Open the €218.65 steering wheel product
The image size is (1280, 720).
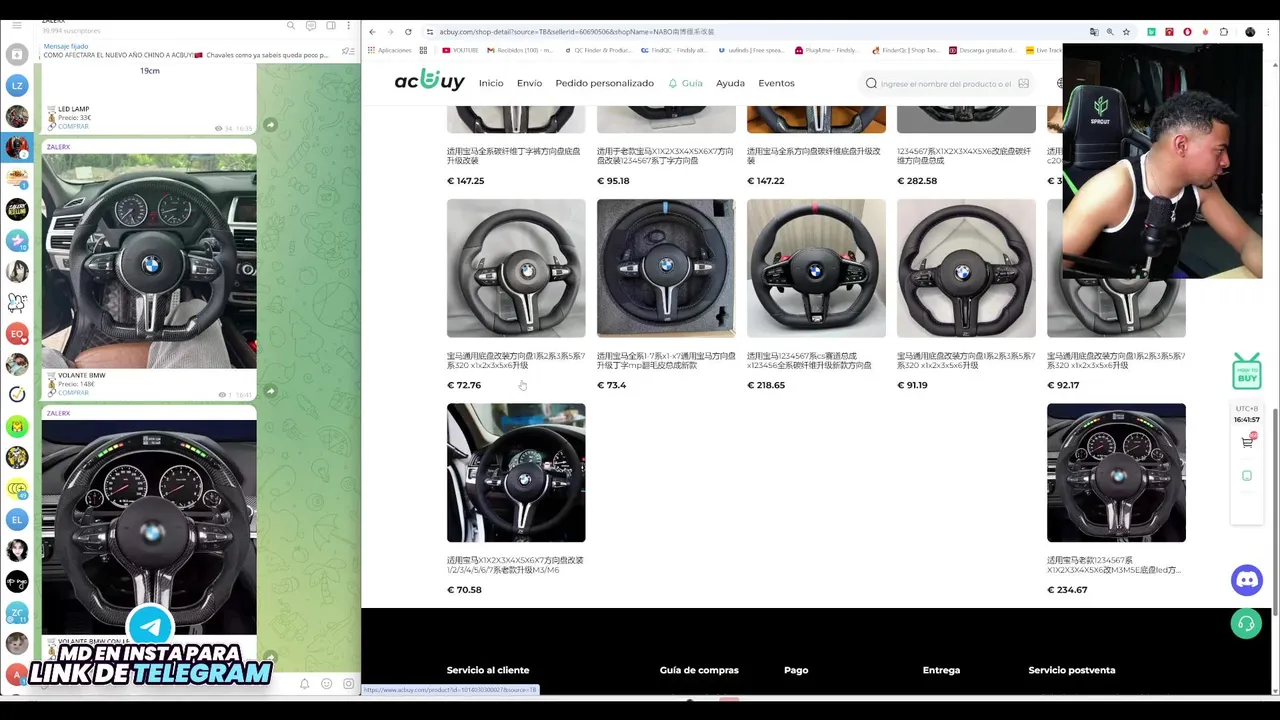[816, 268]
